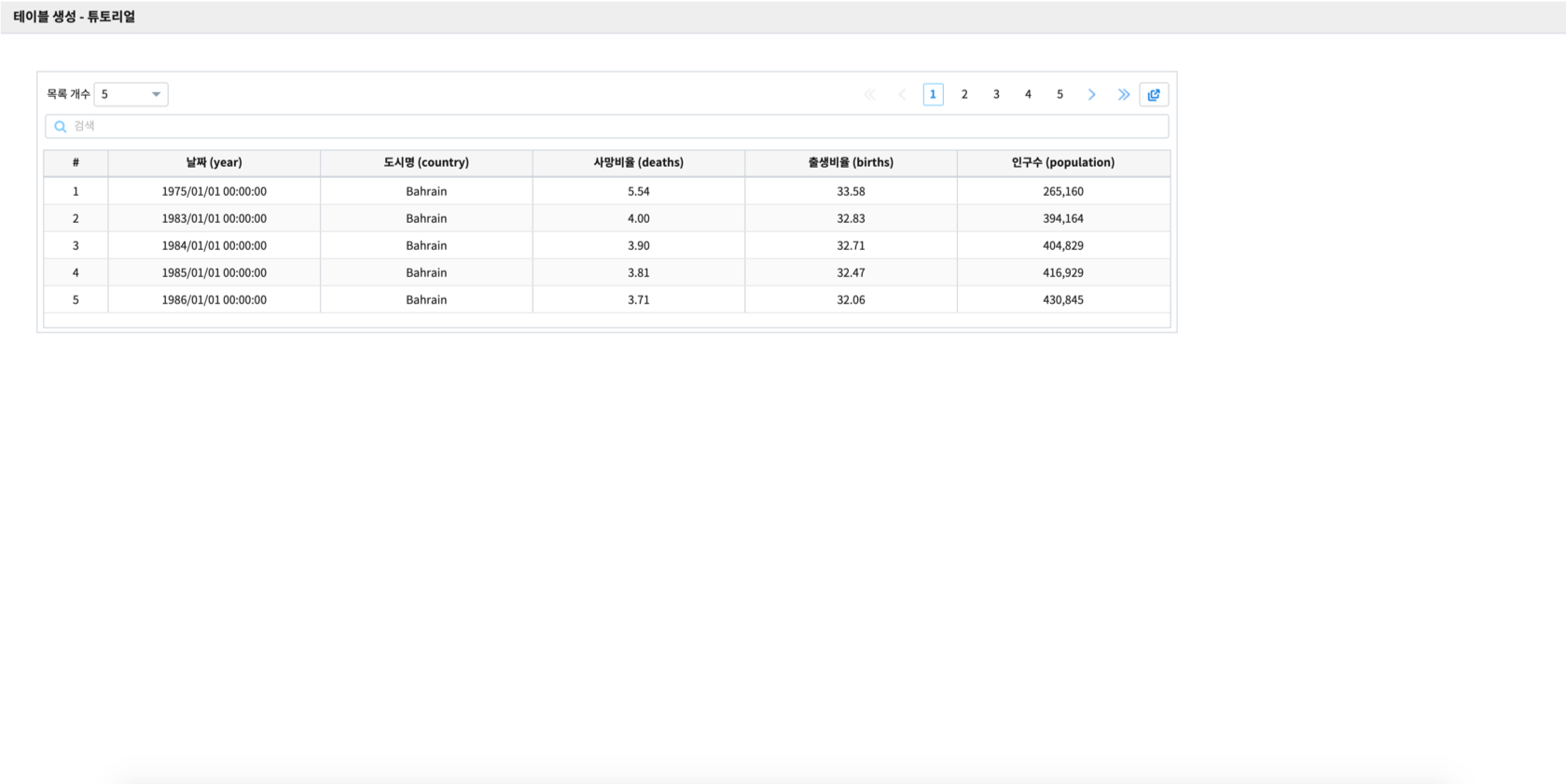Click the 인구수 (population) column header

click(x=1063, y=162)
